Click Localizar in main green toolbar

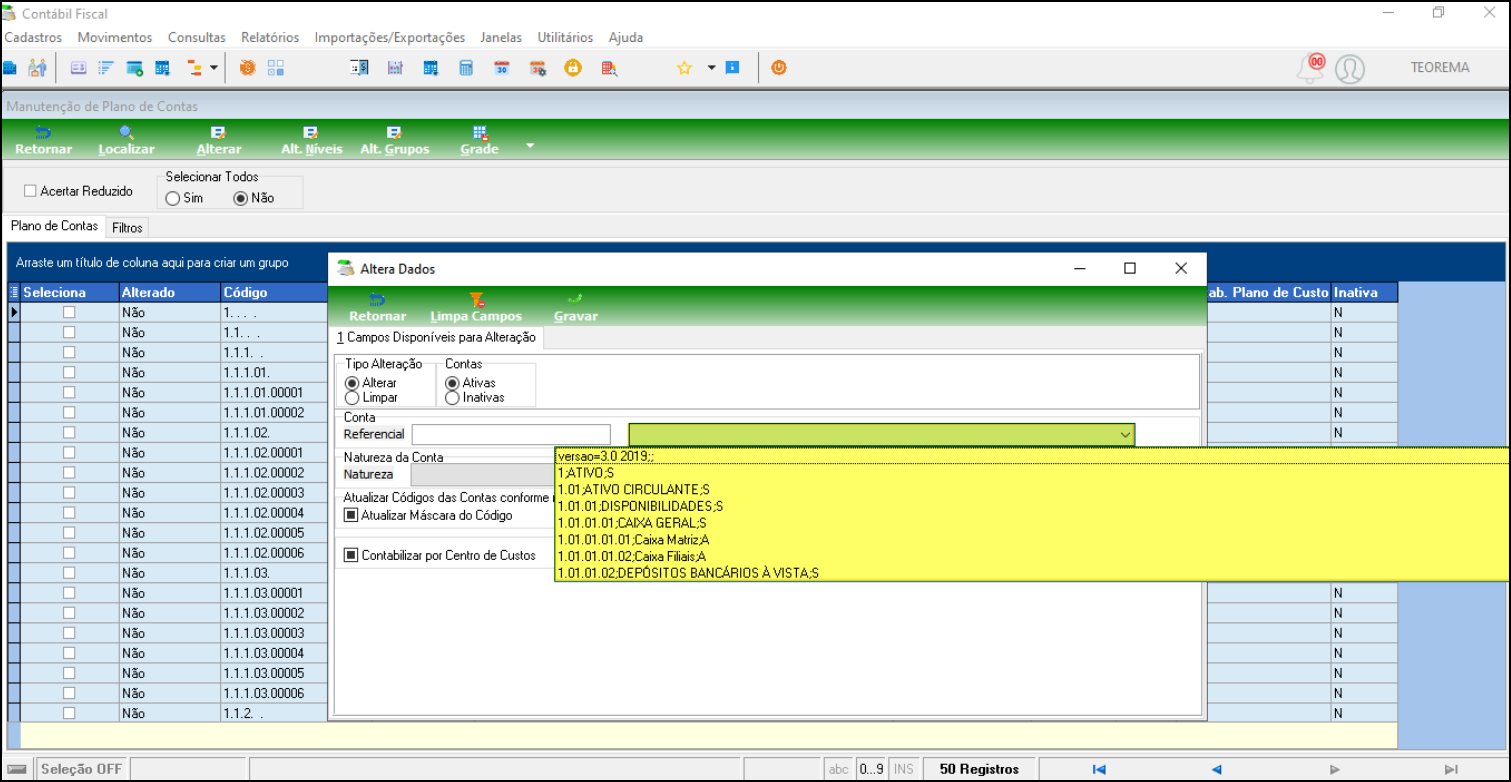127,140
